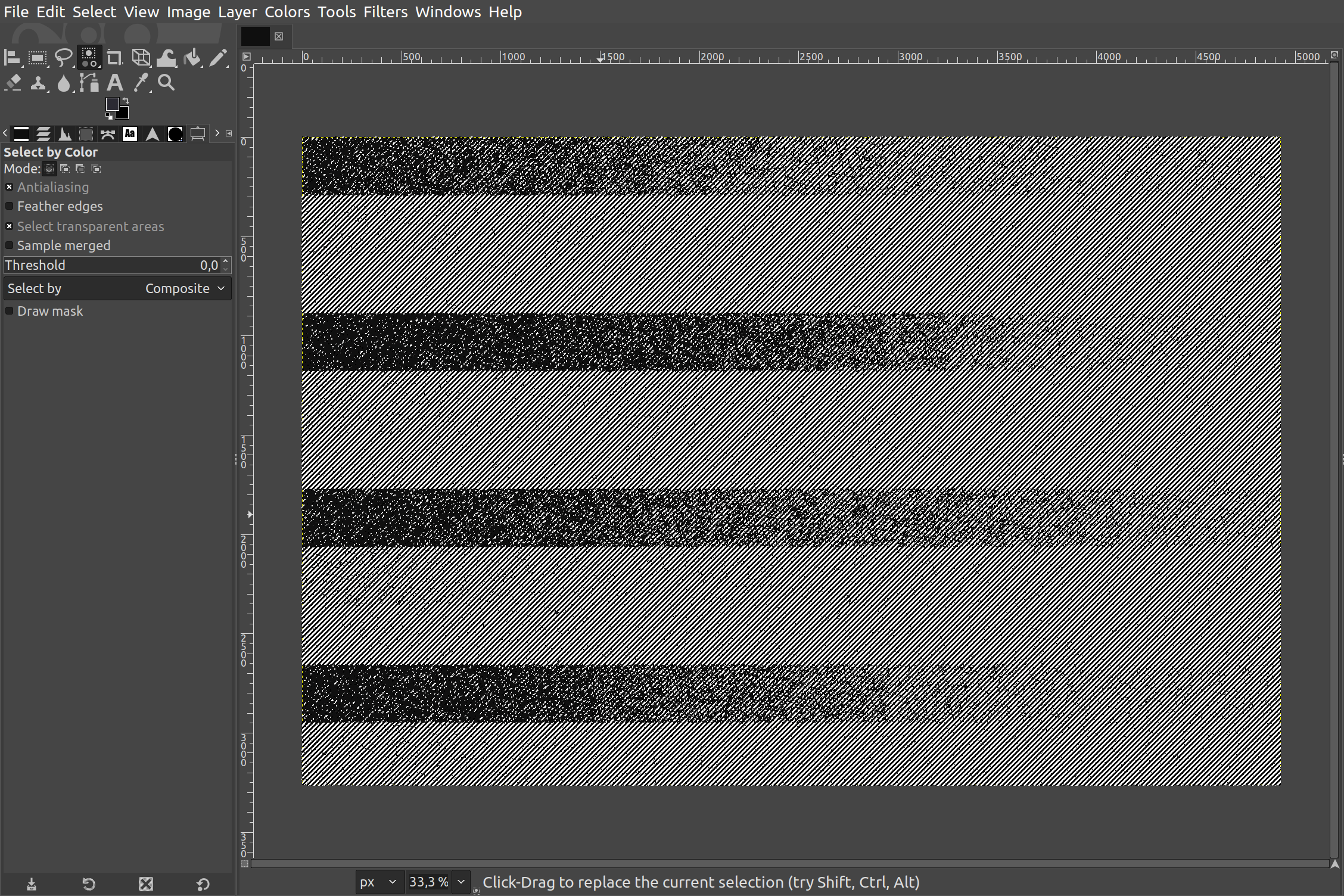Toggle the Sample merged checkbox
The width and height of the screenshot is (1344, 896).
(x=10, y=245)
